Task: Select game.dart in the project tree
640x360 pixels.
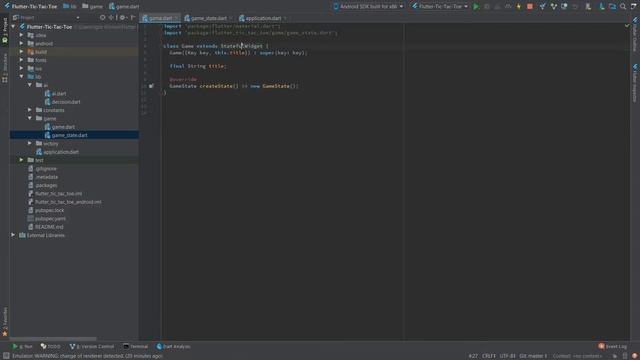Action: 63,127
